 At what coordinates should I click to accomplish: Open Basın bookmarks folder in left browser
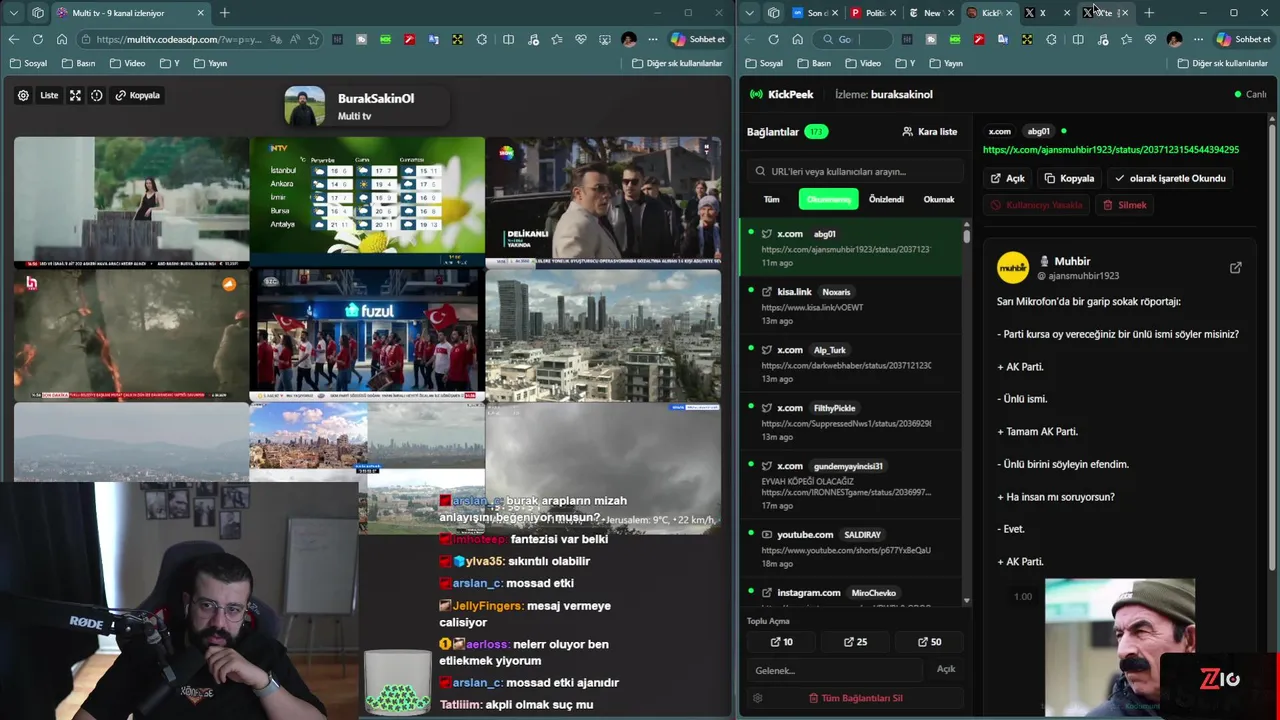click(x=78, y=63)
